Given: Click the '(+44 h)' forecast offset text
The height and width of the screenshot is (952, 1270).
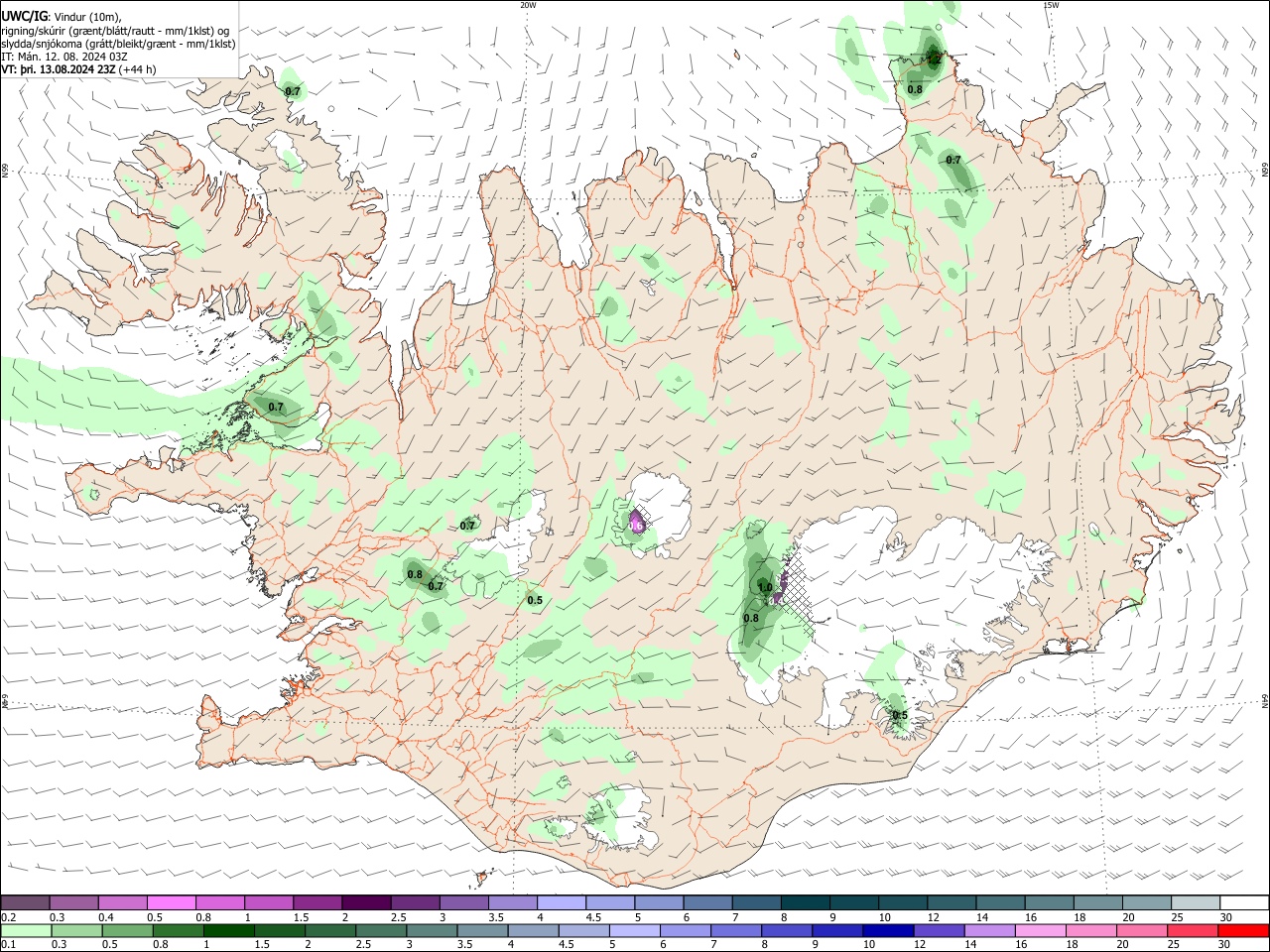Looking at the screenshot, I should click(x=136, y=69).
